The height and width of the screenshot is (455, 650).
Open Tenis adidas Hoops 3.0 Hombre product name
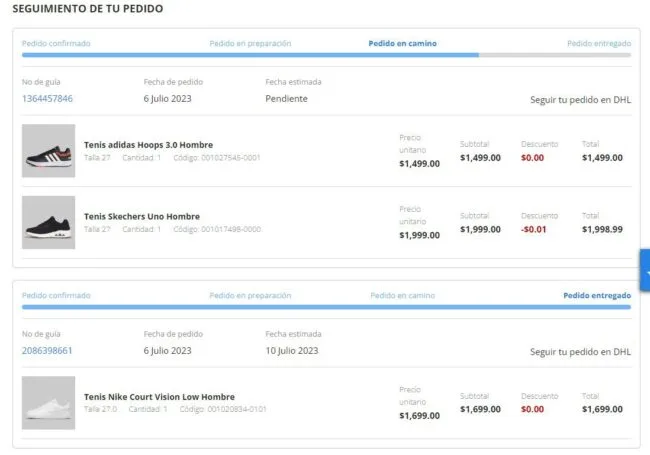click(x=148, y=145)
